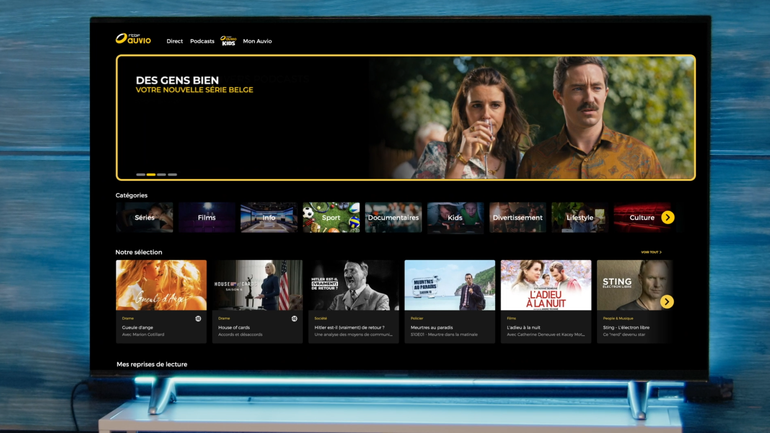
Task: Open House of Cards thumbnail
Action: tap(257, 285)
